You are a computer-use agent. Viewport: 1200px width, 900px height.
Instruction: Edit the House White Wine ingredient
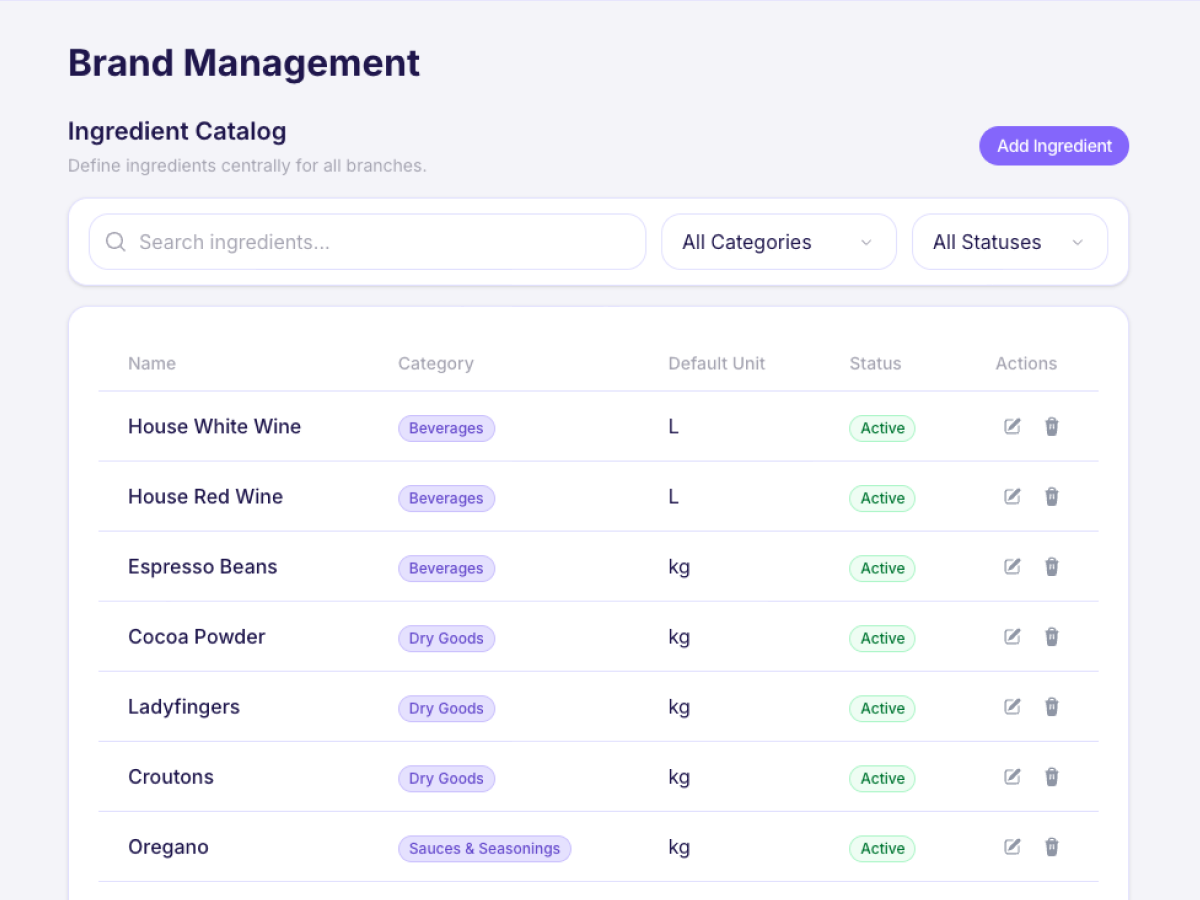tap(1012, 427)
